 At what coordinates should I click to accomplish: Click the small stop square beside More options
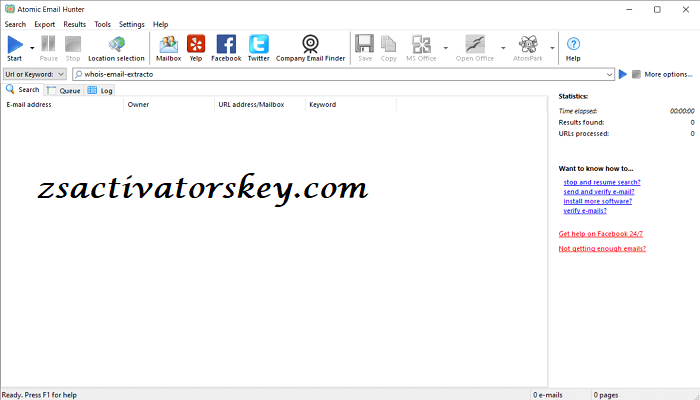tap(636, 74)
